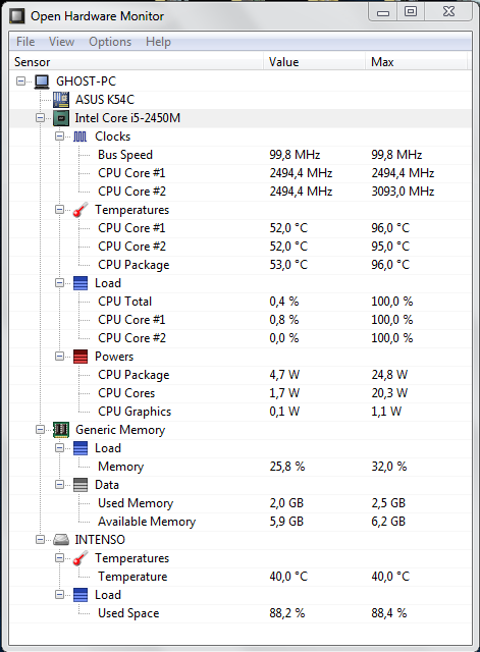The height and width of the screenshot is (652, 480).
Task: Click the 0,4 % CPU Total value
Action: pyautogui.click(x=284, y=301)
